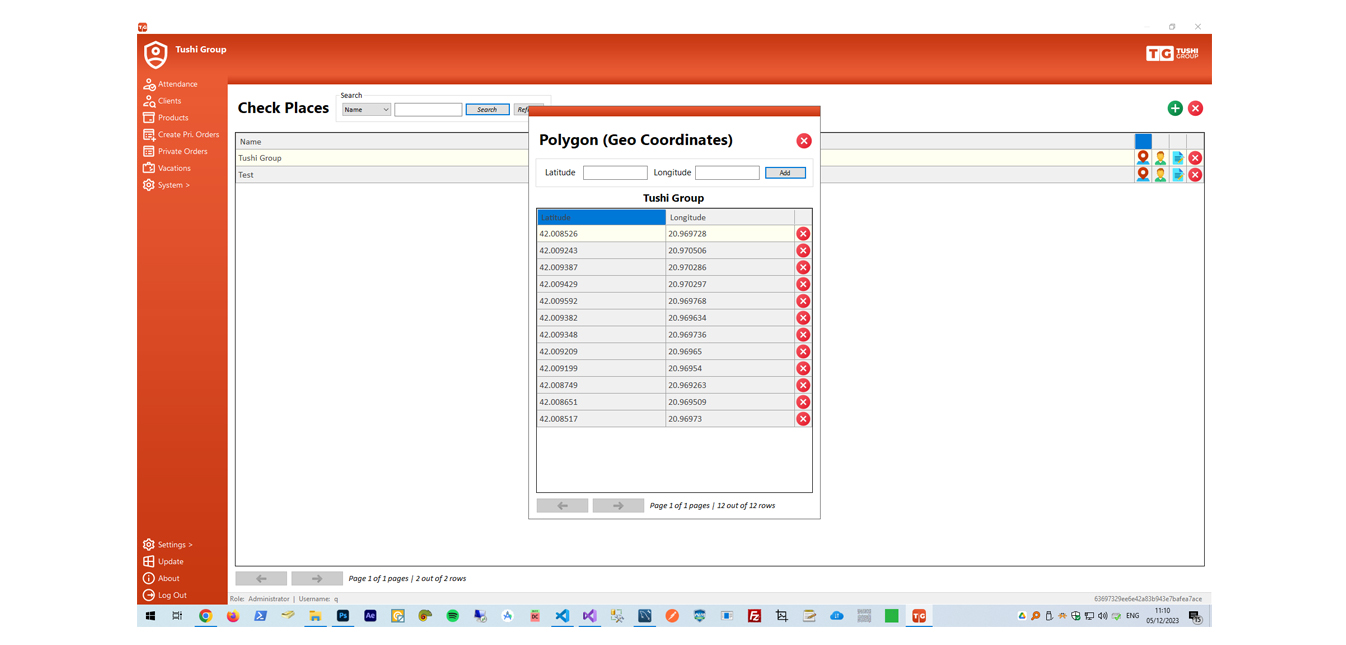Click the Longitude input field
This screenshot has width=1346, height=645.
pos(727,173)
